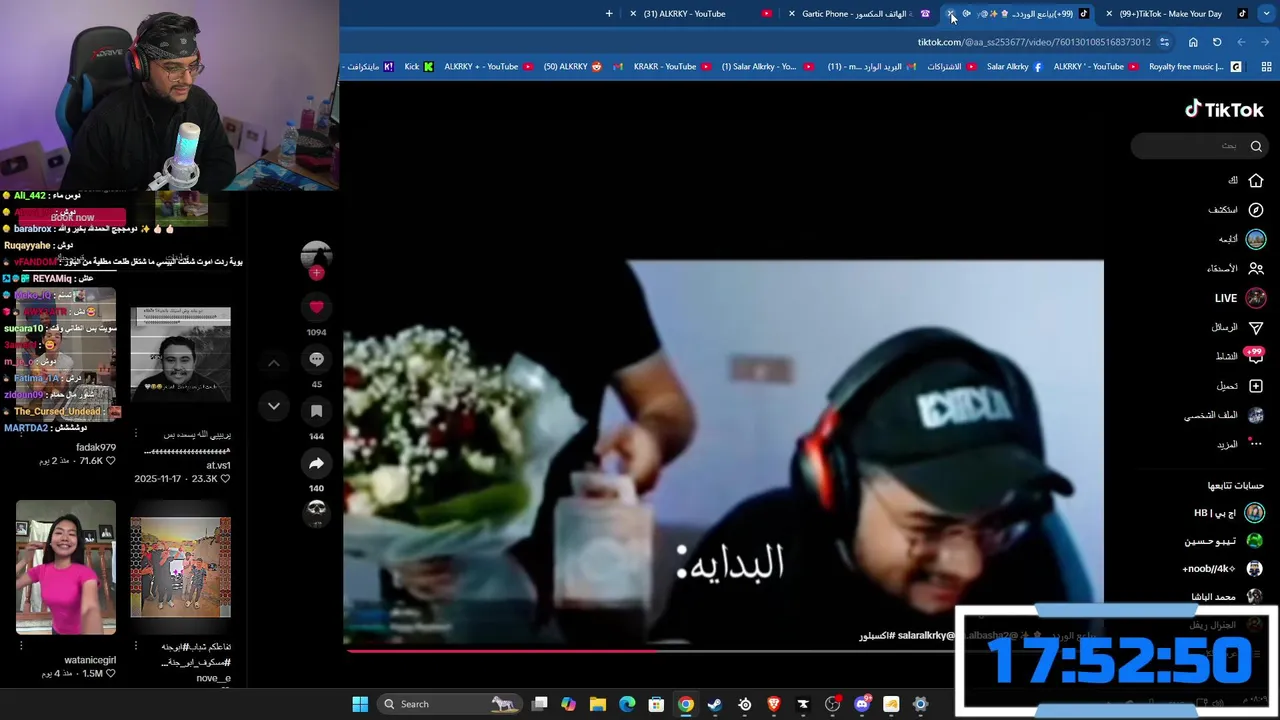
Task: Switch to the Gartic Phone tab
Action: point(860,14)
